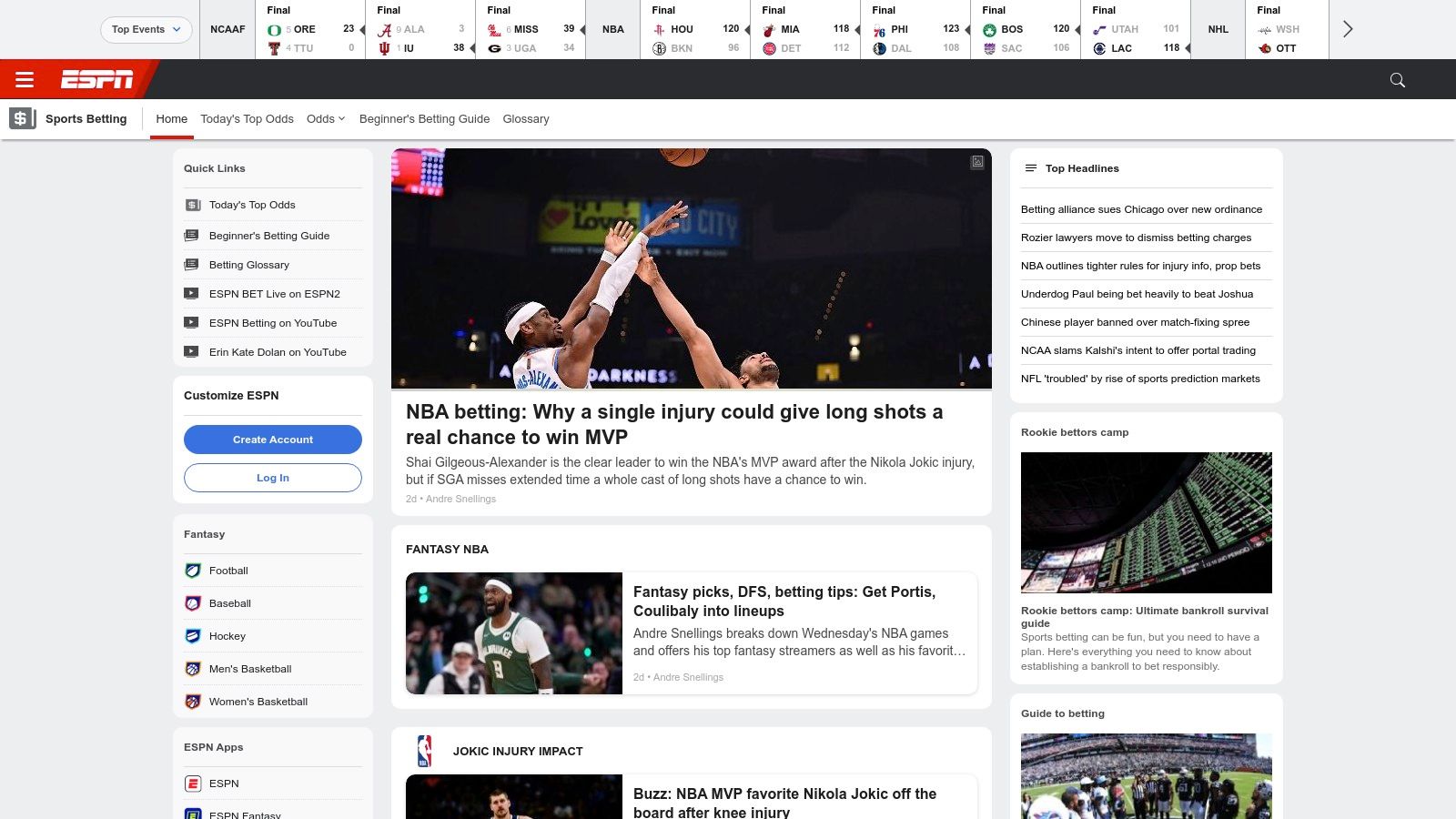Click the Miami Heat logo in scoreboard
The width and height of the screenshot is (1456, 819).
(x=769, y=30)
